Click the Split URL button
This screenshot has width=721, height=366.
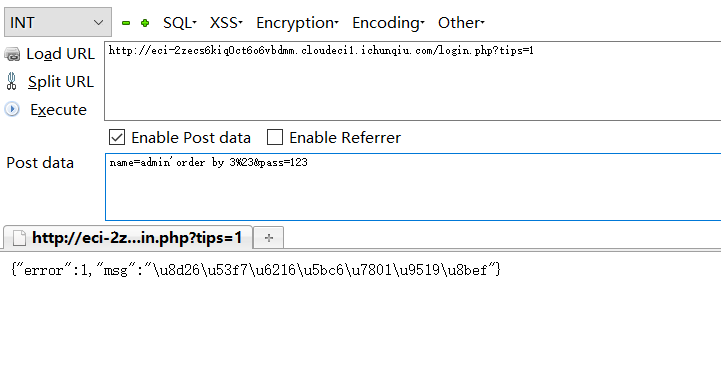click(49, 81)
